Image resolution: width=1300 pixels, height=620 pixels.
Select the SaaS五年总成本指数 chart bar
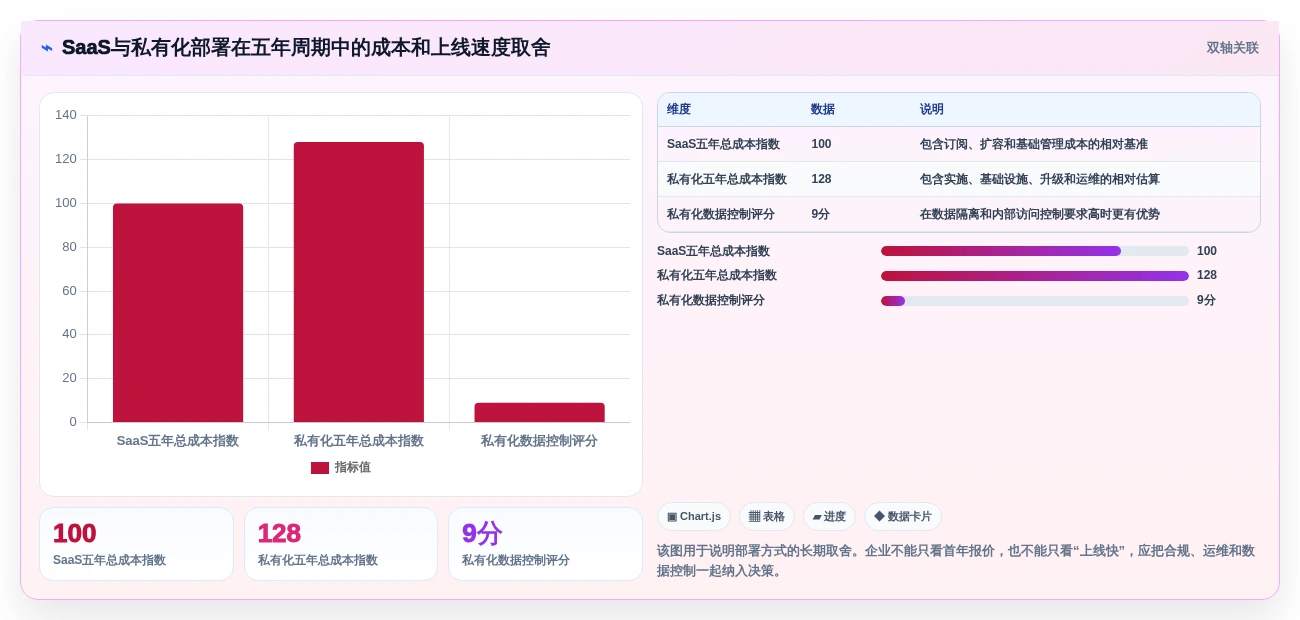pos(178,313)
